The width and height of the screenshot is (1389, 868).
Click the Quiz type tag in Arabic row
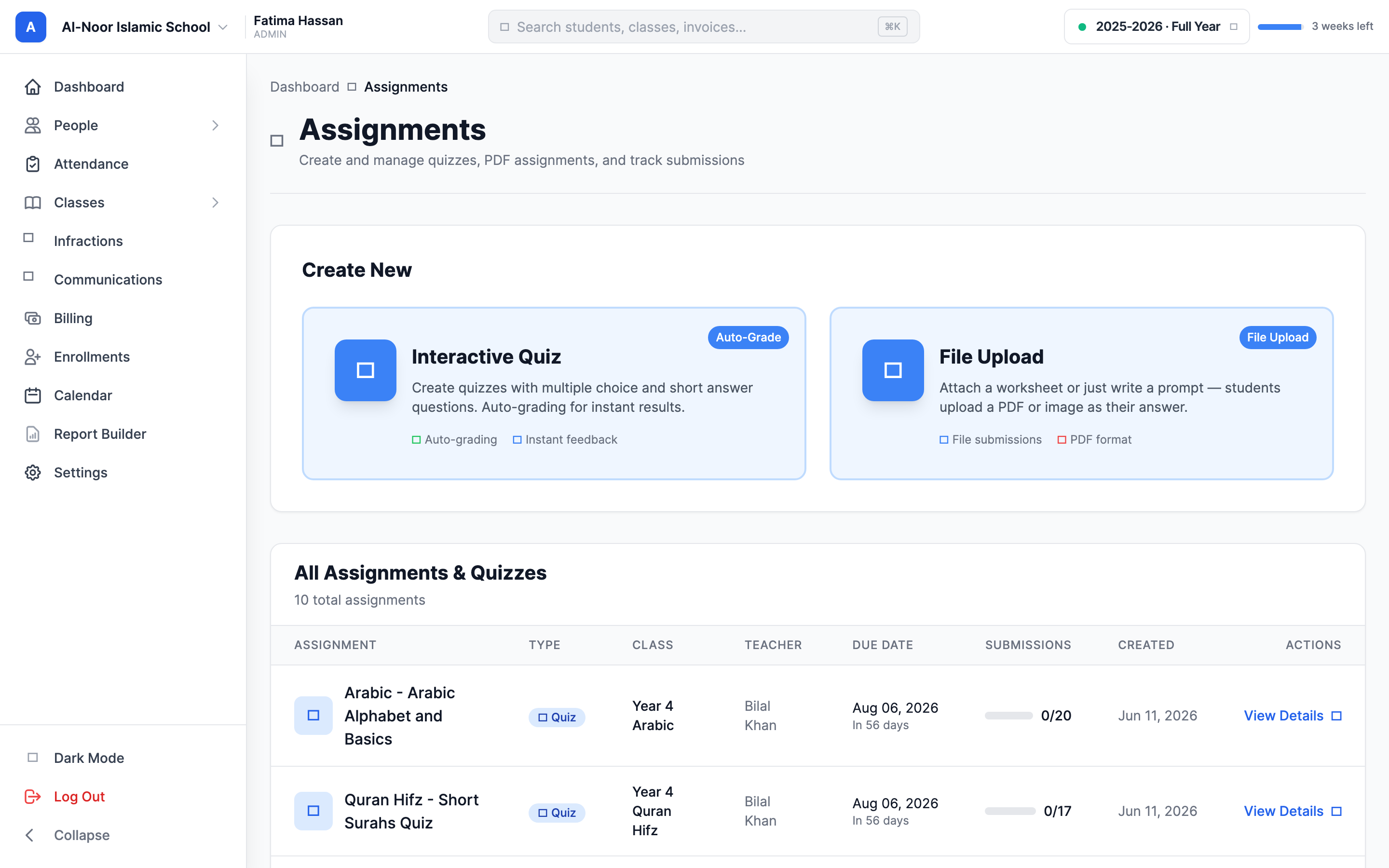click(556, 717)
